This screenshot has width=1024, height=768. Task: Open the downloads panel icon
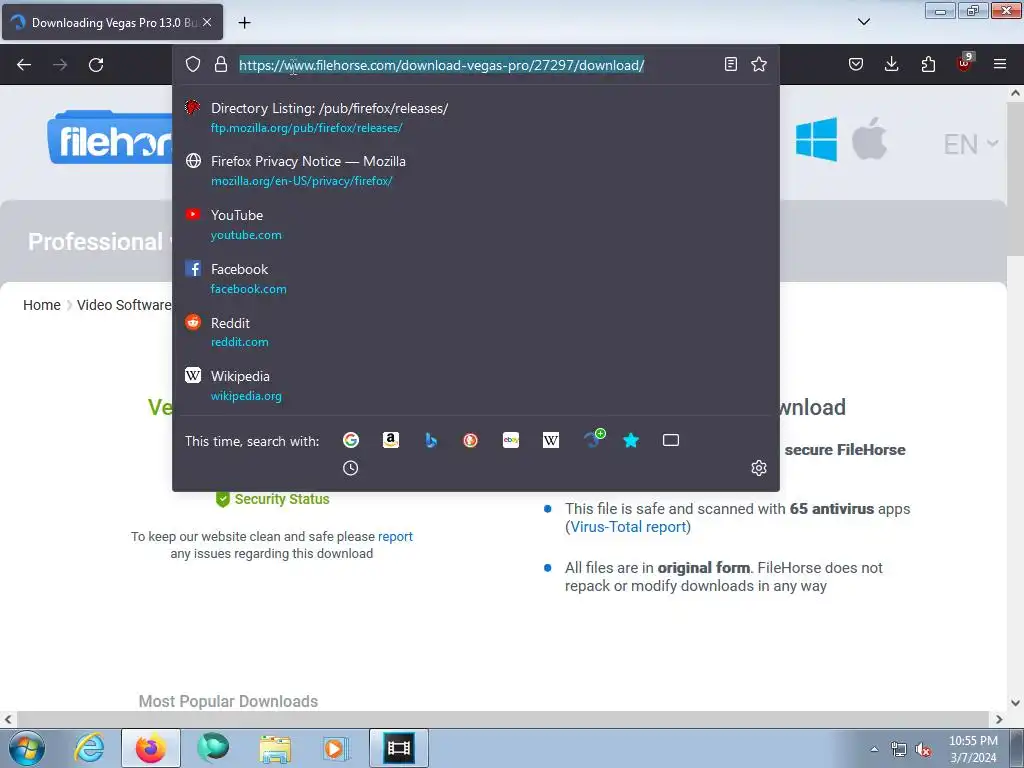[891, 64]
